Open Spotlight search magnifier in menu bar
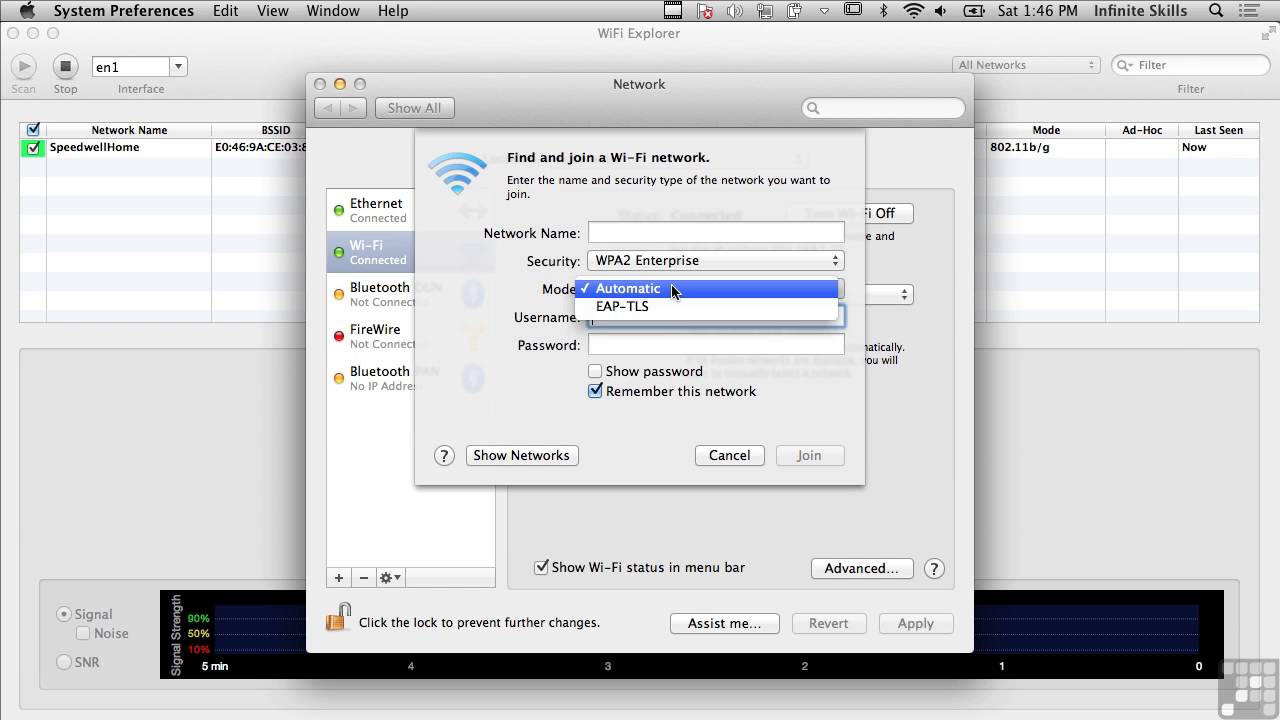The image size is (1280, 720). (1216, 11)
